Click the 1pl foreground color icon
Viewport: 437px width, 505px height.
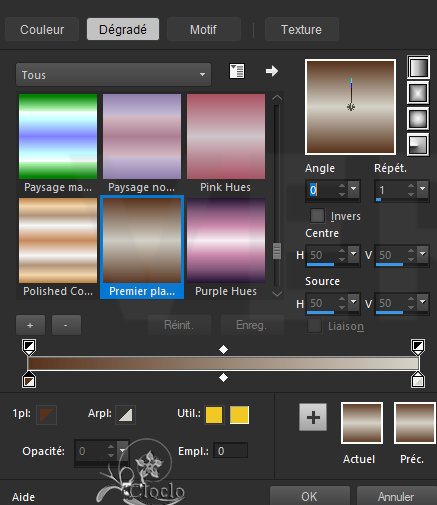[46, 415]
